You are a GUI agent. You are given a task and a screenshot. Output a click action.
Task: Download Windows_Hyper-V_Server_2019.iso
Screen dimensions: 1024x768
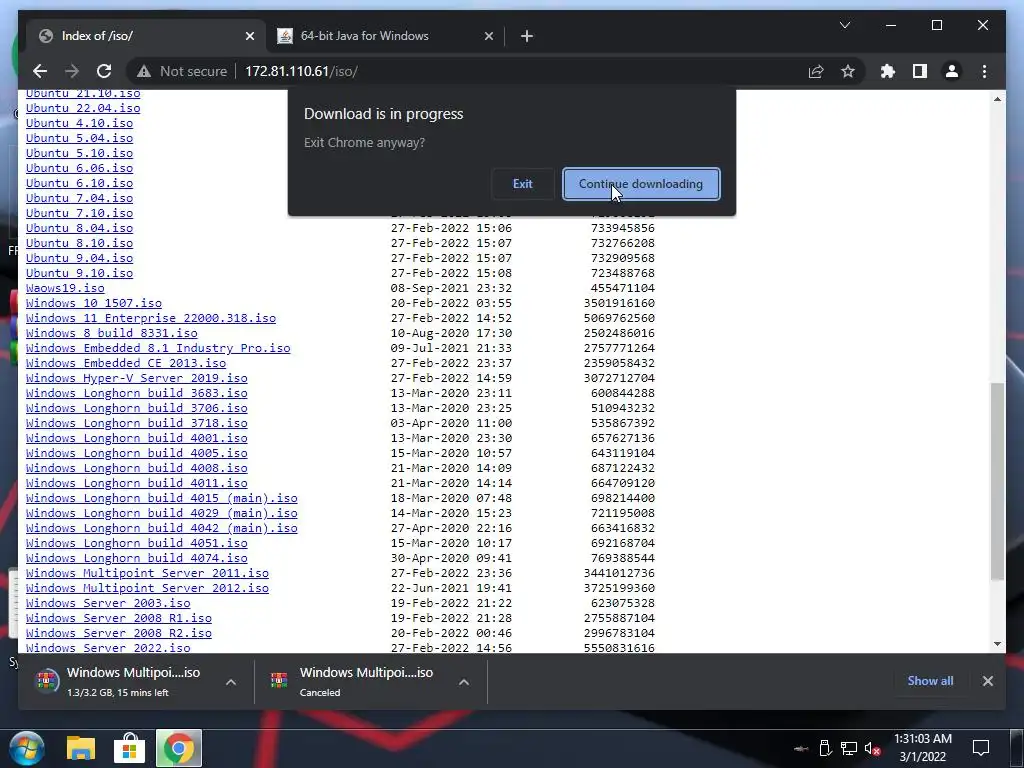(x=136, y=379)
